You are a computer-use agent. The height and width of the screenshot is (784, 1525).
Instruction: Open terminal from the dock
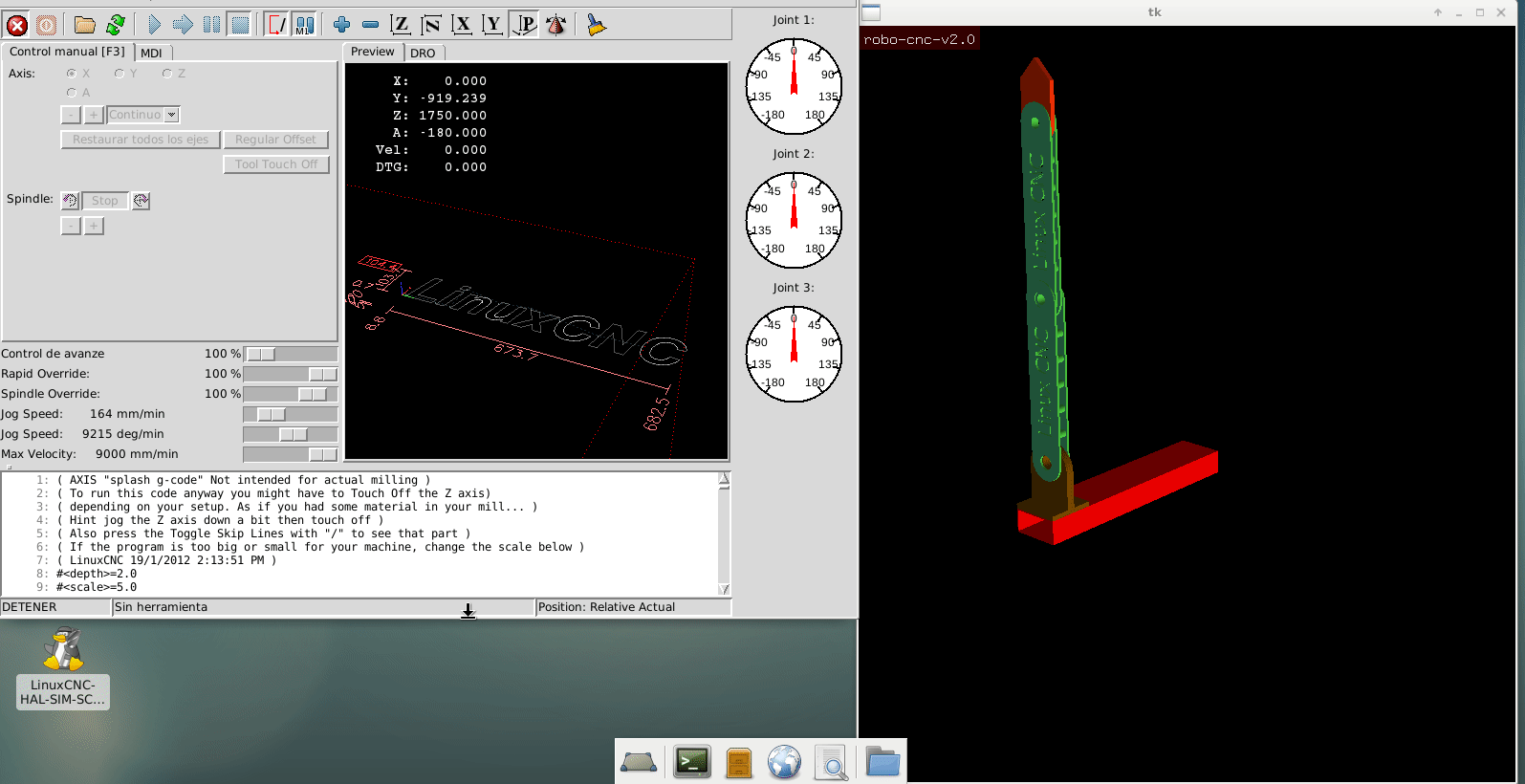[x=691, y=762]
